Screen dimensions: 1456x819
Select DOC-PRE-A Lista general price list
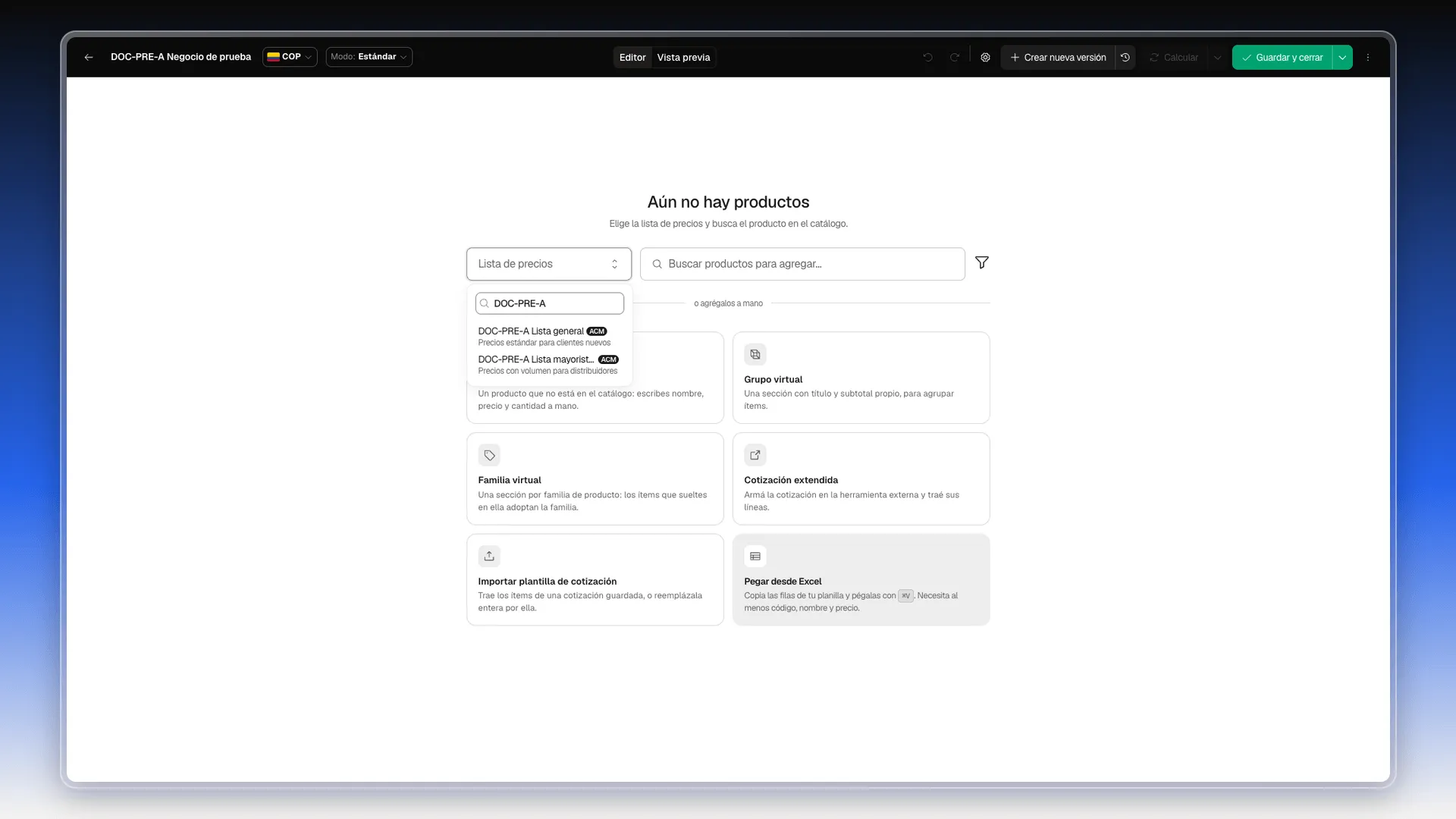(550, 337)
